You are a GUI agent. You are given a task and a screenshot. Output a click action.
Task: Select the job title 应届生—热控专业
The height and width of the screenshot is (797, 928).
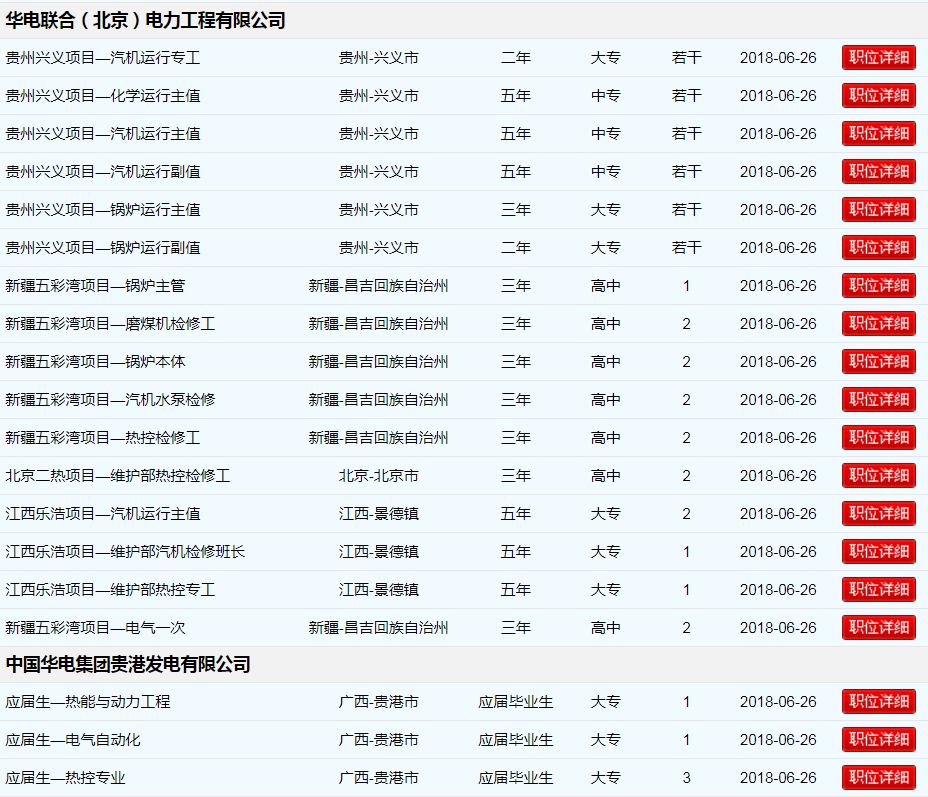65,777
